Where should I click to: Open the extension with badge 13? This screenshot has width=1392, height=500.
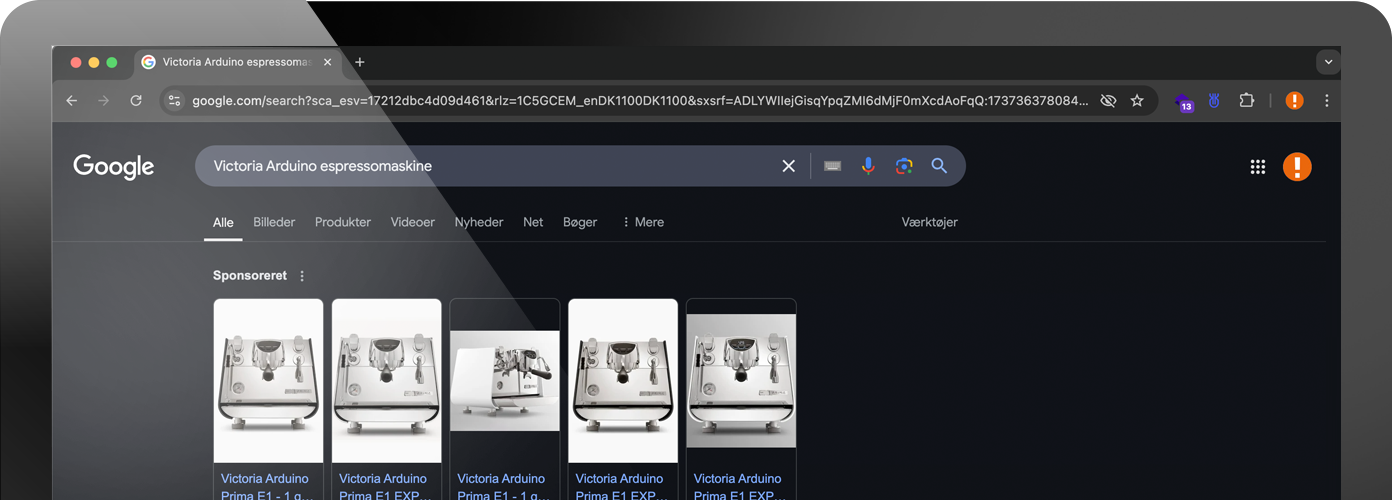1184,102
